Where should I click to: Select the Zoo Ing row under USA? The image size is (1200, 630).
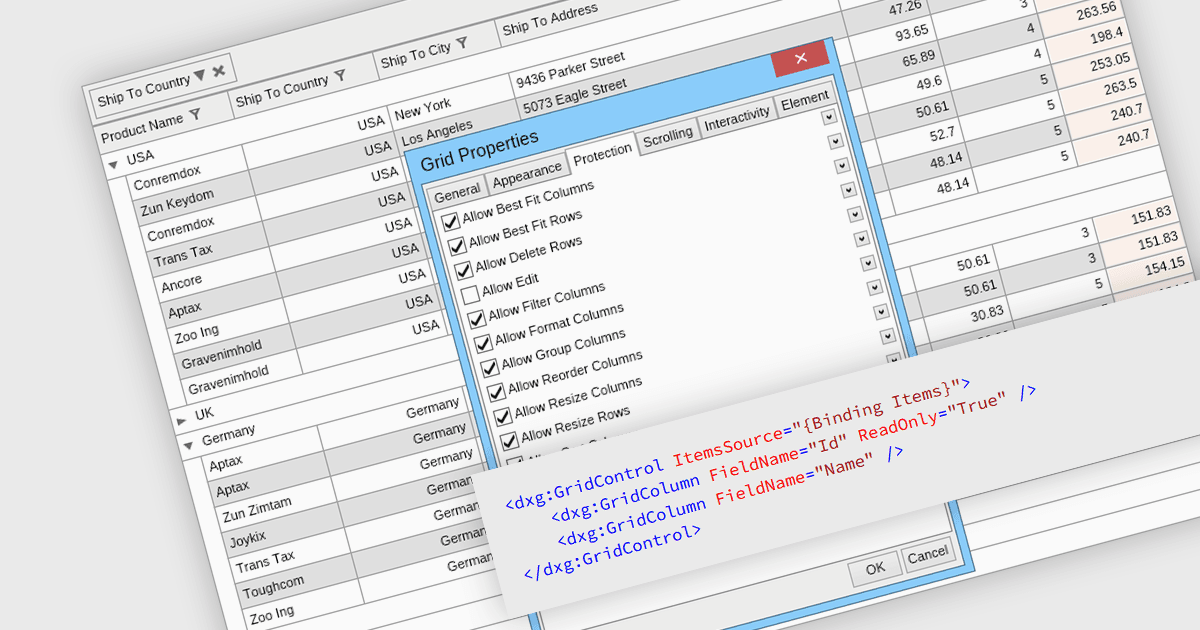196,335
